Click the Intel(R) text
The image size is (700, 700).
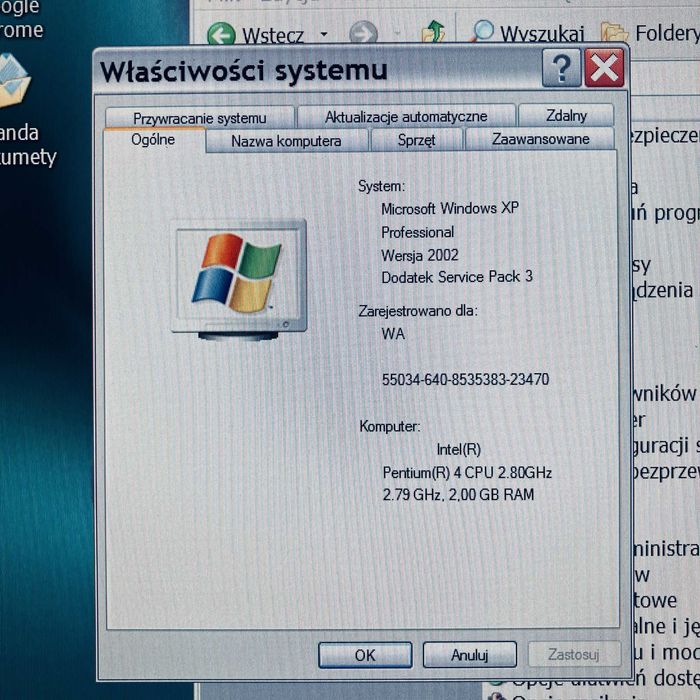(x=458, y=449)
